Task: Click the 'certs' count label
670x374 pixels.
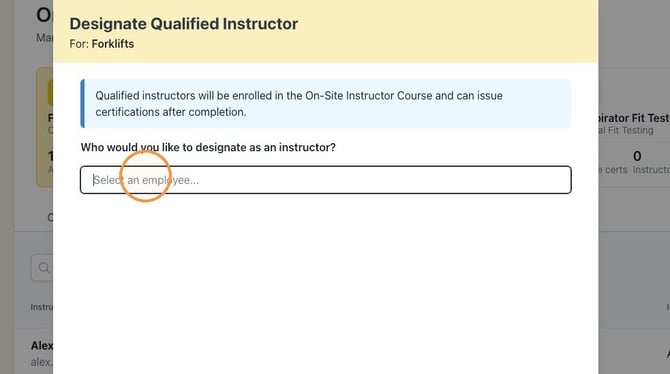Action: point(613,170)
